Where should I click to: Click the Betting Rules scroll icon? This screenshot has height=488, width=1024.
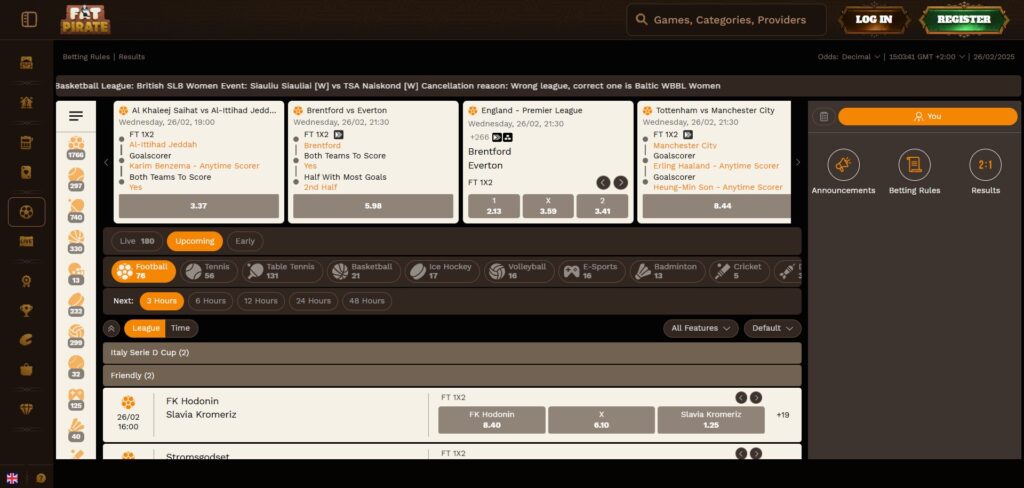(914, 165)
